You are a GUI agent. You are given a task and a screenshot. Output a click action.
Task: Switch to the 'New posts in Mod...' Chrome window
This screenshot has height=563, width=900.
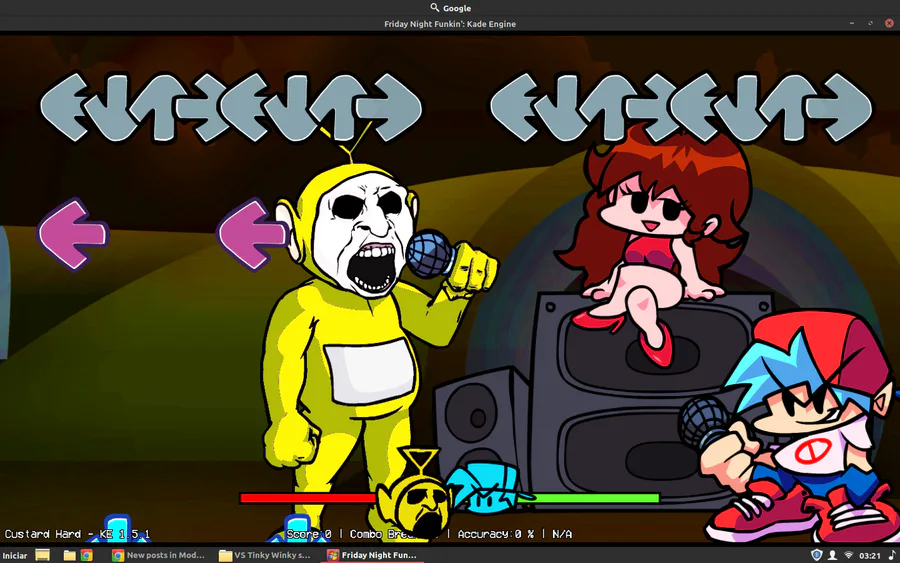[x=158, y=555]
